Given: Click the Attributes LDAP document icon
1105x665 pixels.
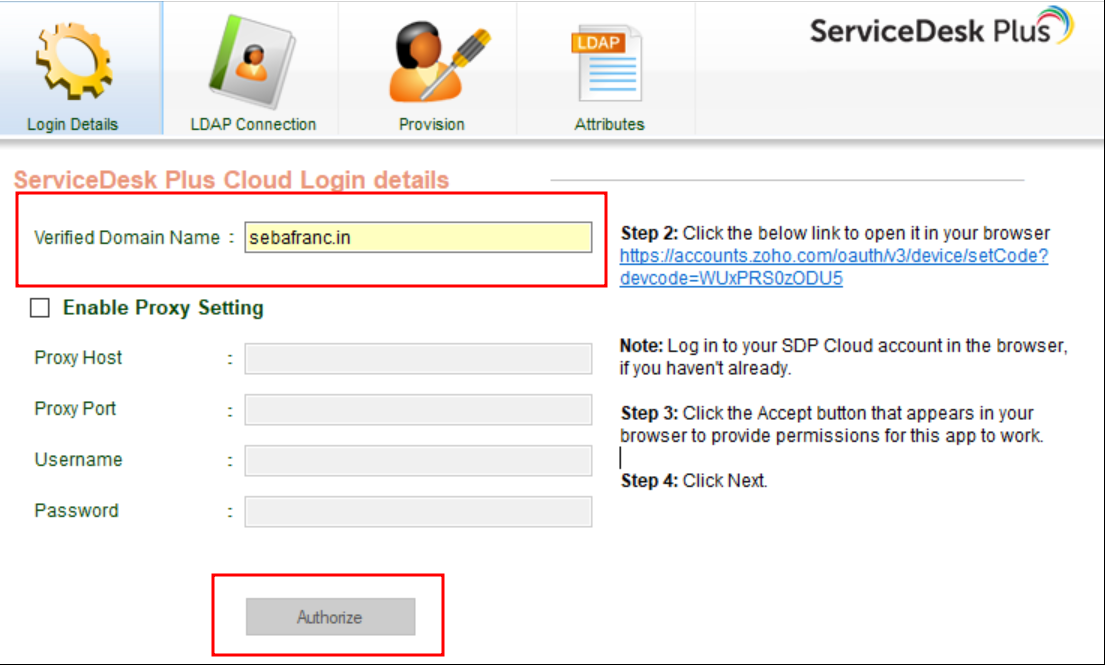Looking at the screenshot, I should click(x=608, y=65).
